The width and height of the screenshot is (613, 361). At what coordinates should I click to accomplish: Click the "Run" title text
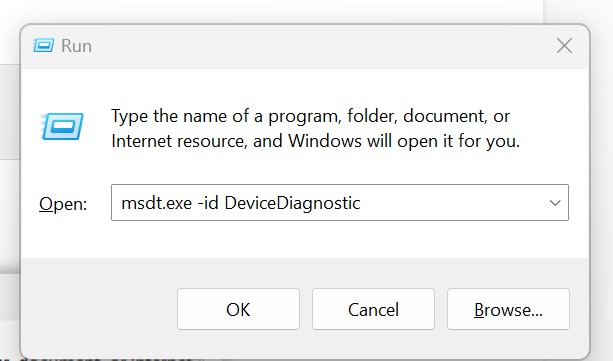coord(77,46)
